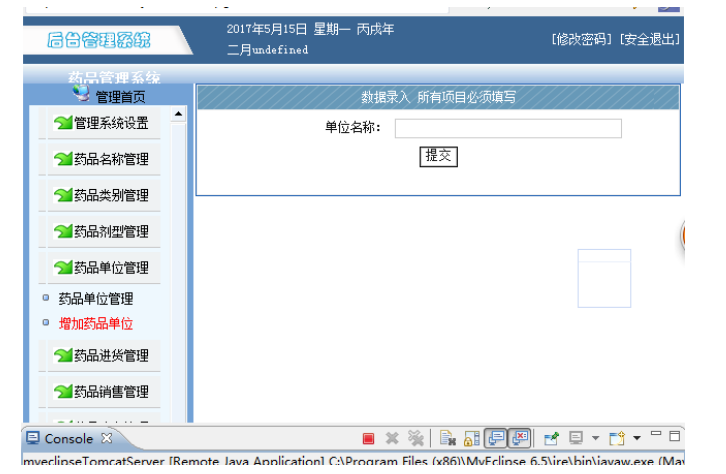Select the Console tab

(x=69, y=438)
